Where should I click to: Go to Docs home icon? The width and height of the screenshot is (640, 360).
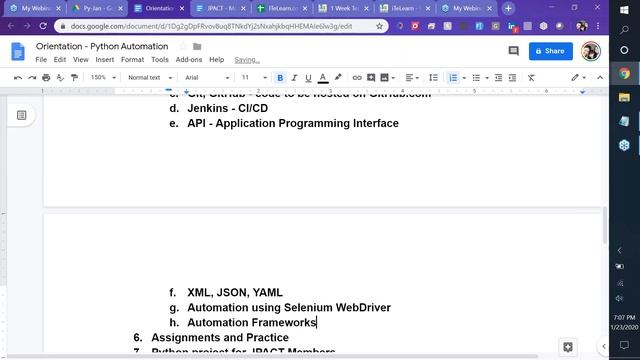click(x=18, y=51)
